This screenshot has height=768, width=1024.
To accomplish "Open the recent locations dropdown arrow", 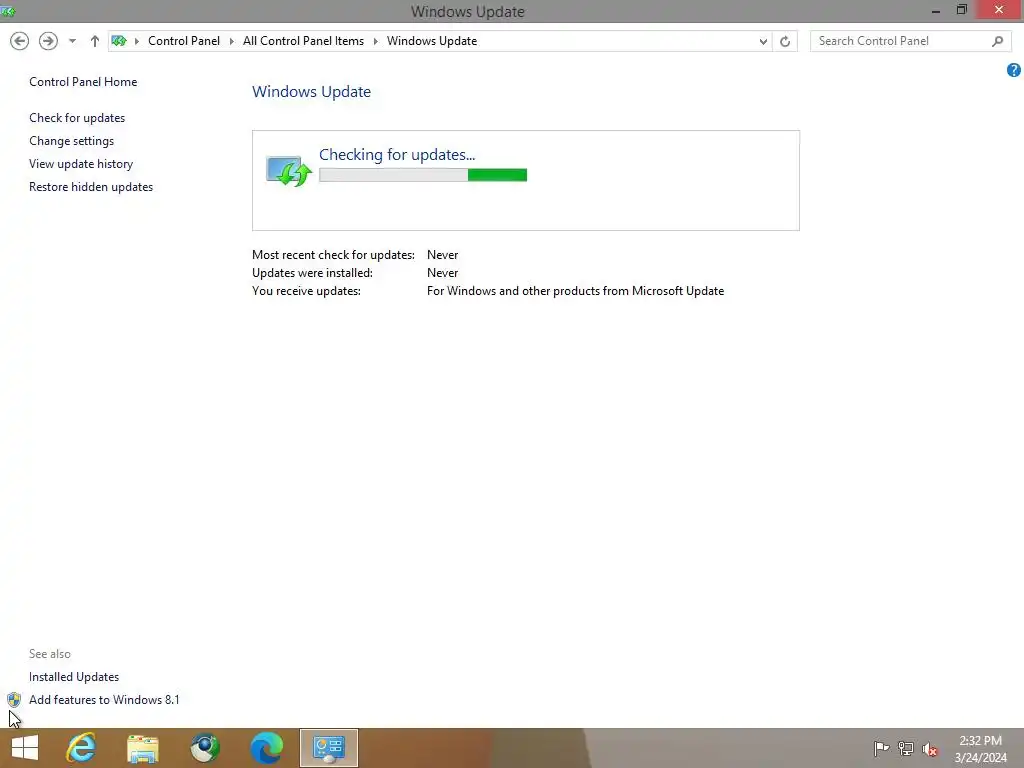I will (x=72, y=41).
